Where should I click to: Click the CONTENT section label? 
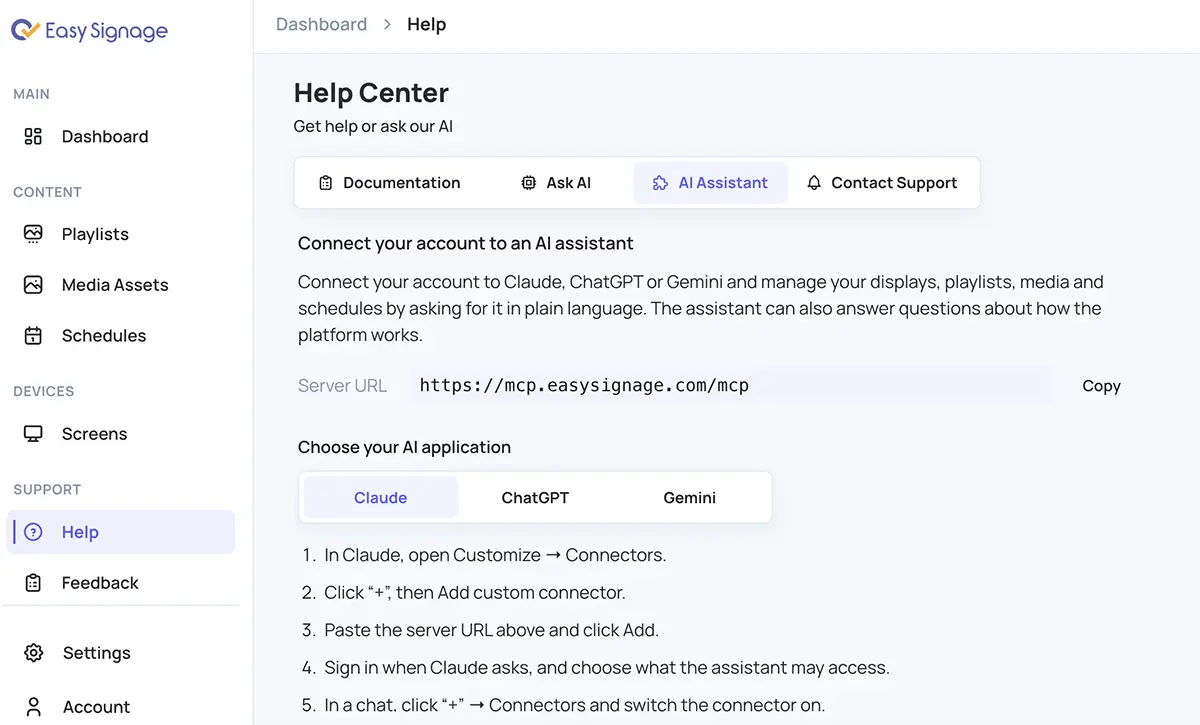(47, 192)
